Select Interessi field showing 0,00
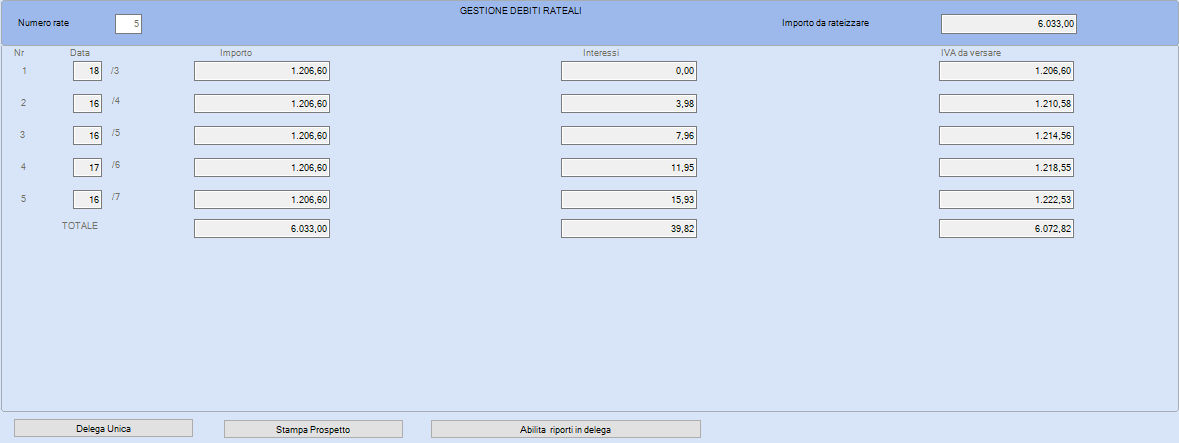This screenshot has height=443, width=1179. coord(629,71)
